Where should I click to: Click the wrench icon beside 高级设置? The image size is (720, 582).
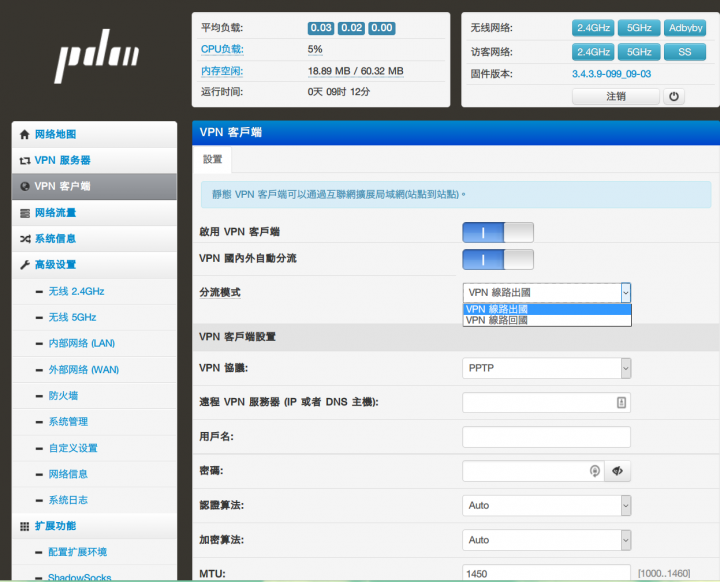(25, 265)
